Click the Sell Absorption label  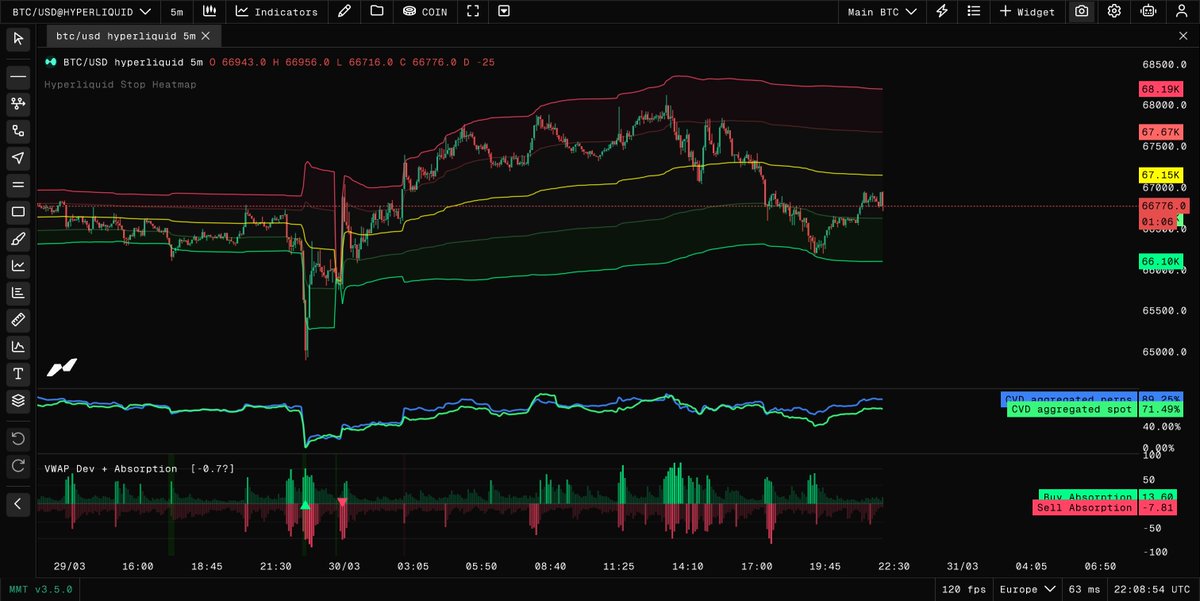(x=1084, y=508)
